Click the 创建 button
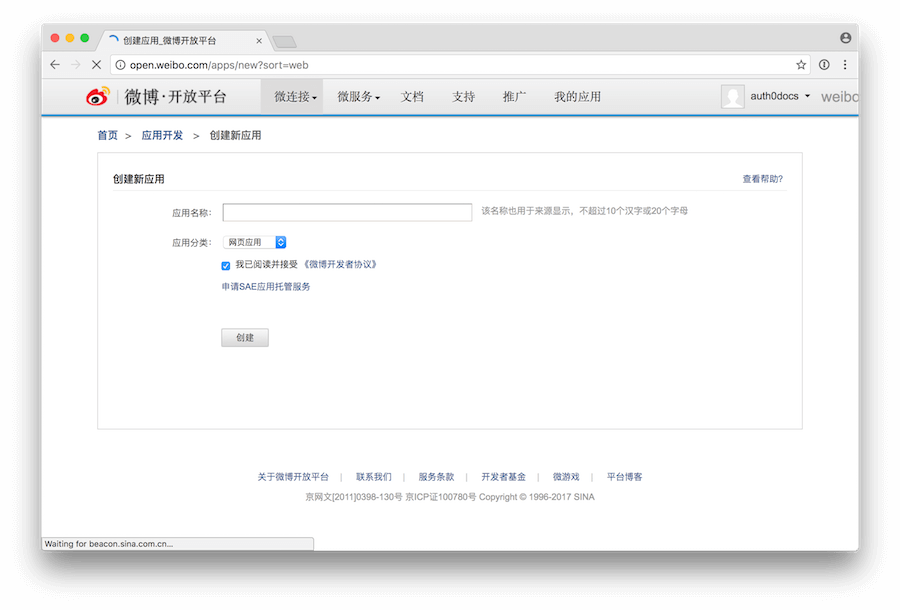Image resolution: width=900 pixels, height=610 pixels. [245, 337]
